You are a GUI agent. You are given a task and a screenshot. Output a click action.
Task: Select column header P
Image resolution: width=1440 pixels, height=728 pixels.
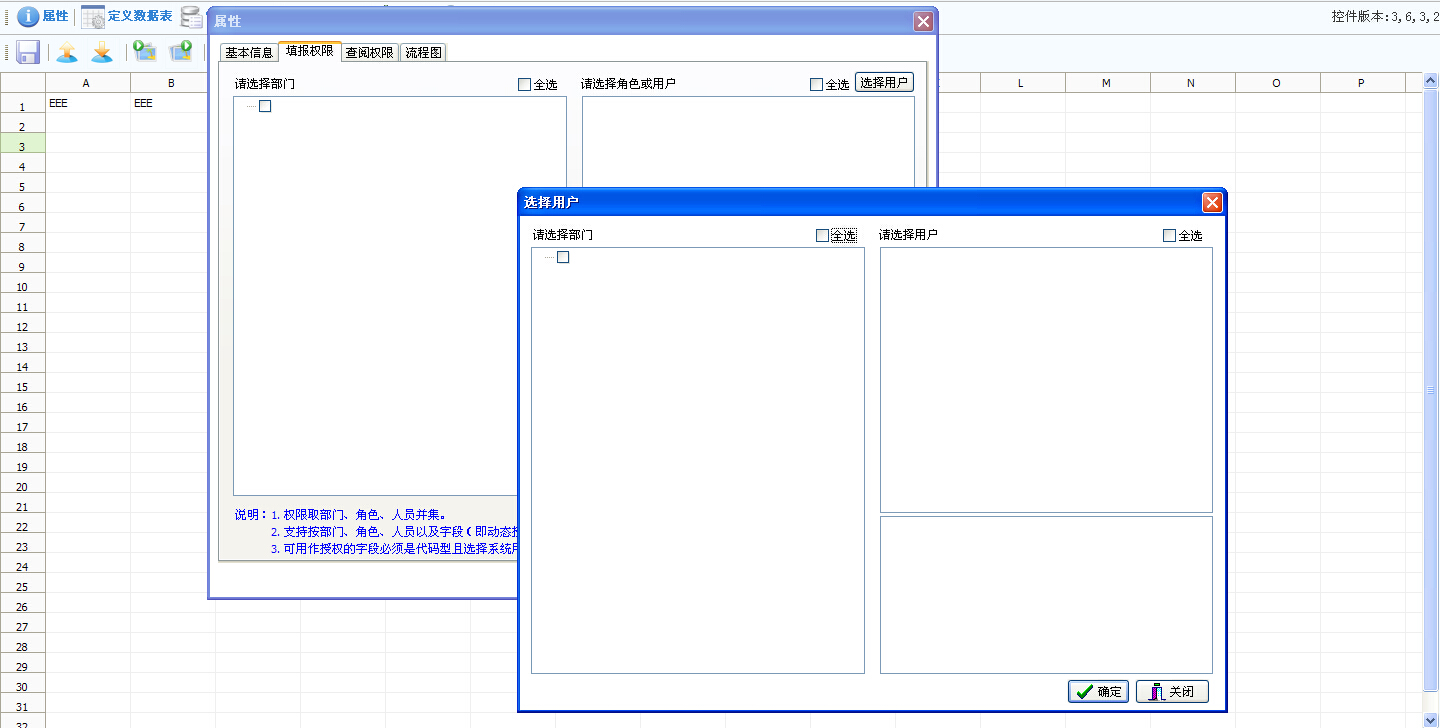coord(1362,83)
